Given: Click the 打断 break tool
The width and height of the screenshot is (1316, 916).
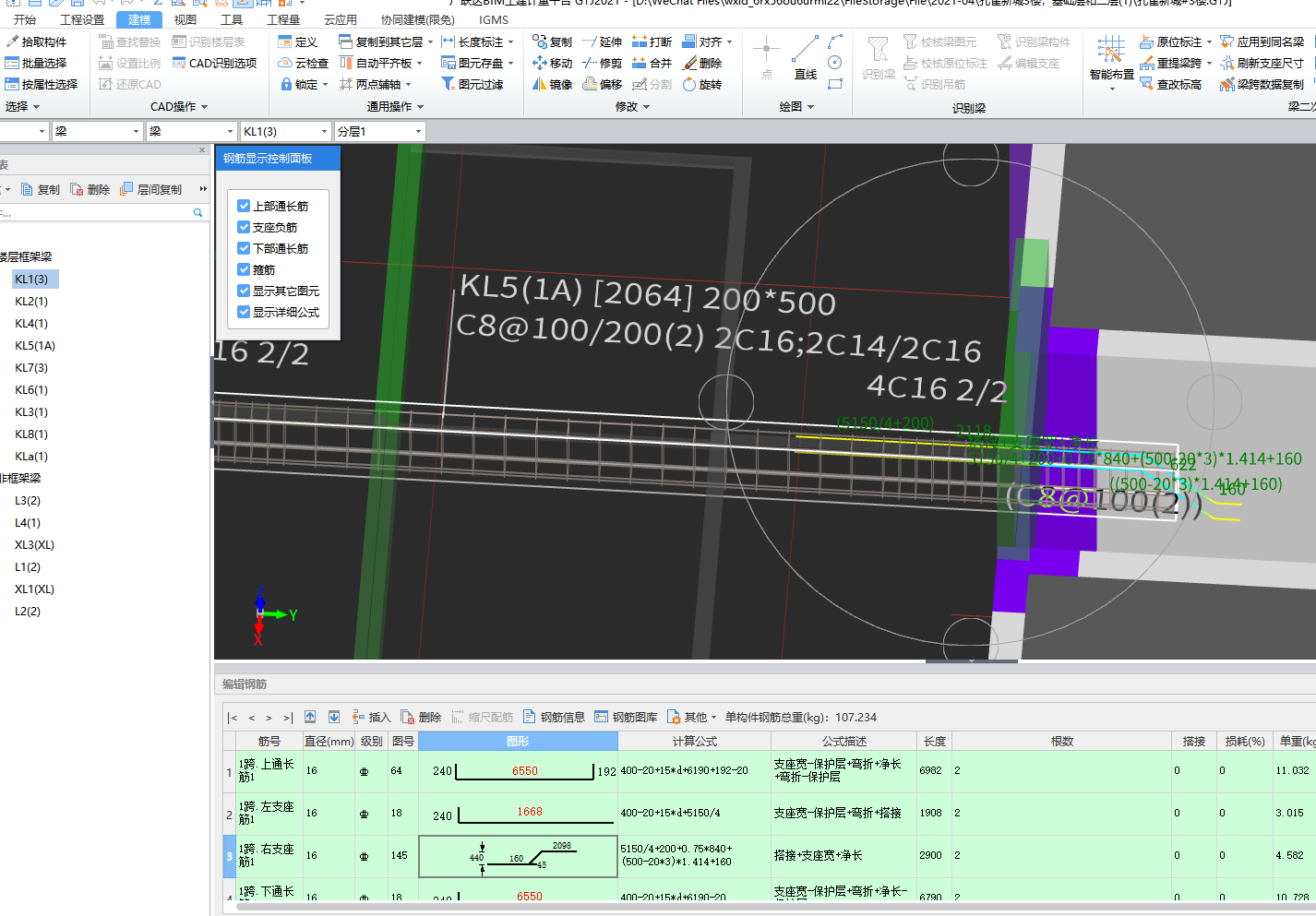Looking at the screenshot, I should [x=652, y=42].
